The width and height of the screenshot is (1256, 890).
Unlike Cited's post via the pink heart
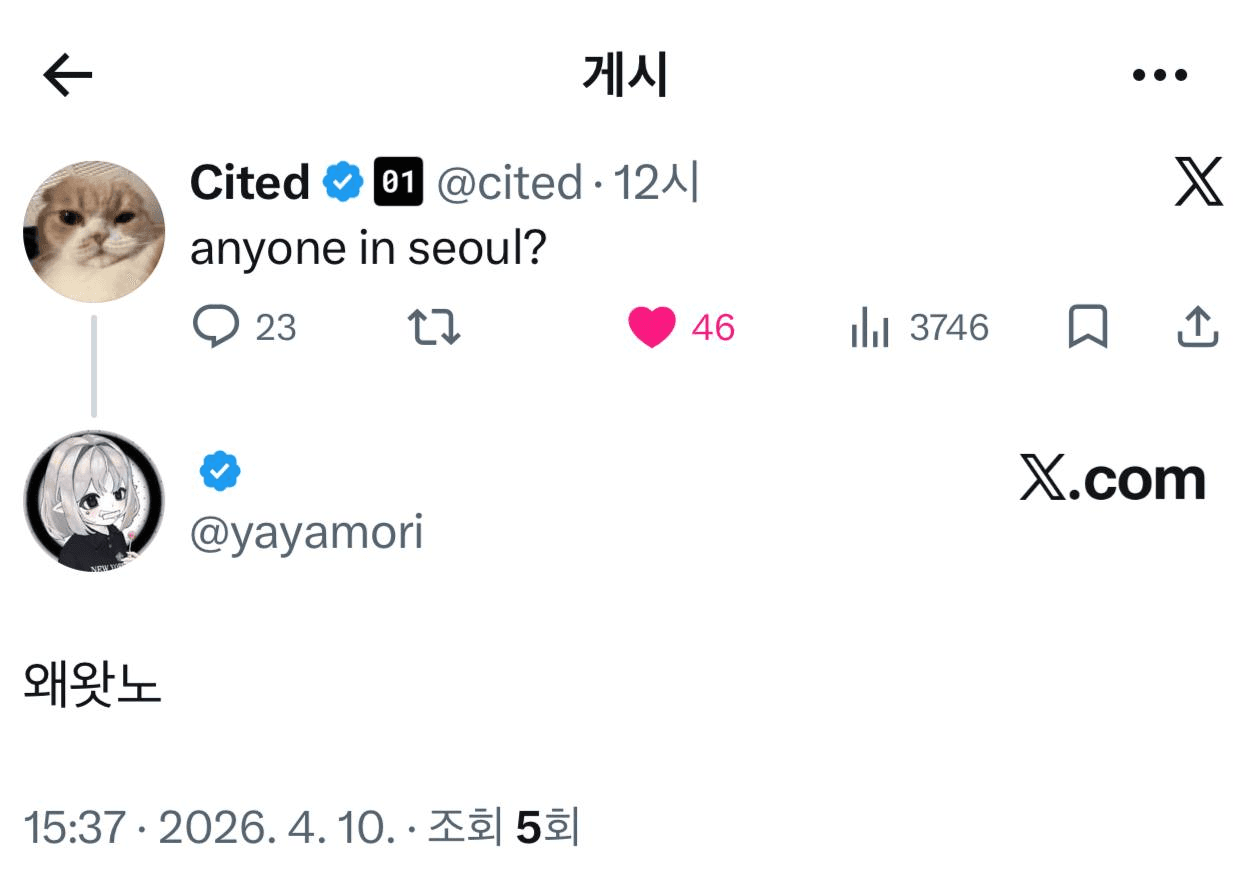(x=652, y=327)
